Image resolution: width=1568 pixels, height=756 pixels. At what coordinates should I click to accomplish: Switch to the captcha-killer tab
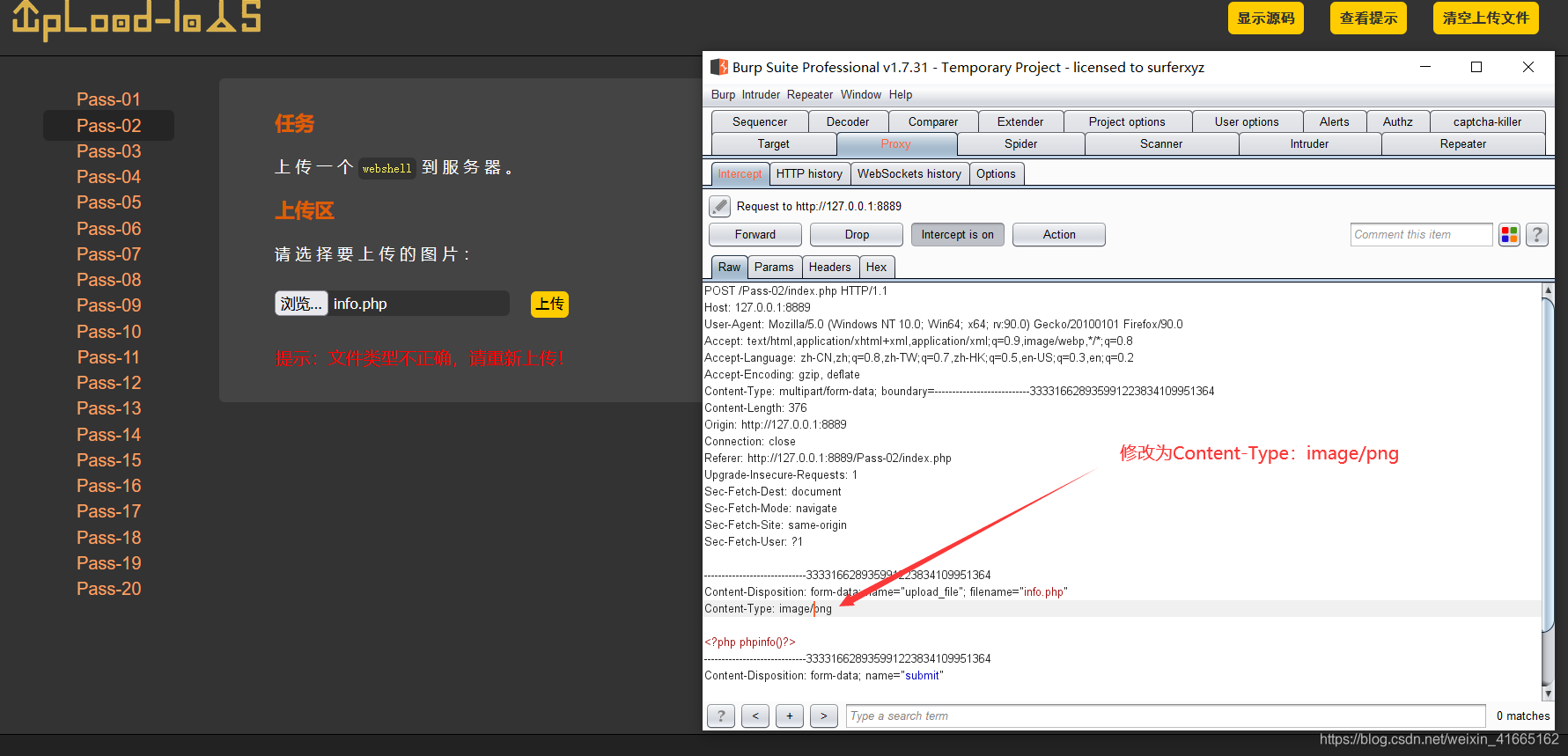[1487, 121]
